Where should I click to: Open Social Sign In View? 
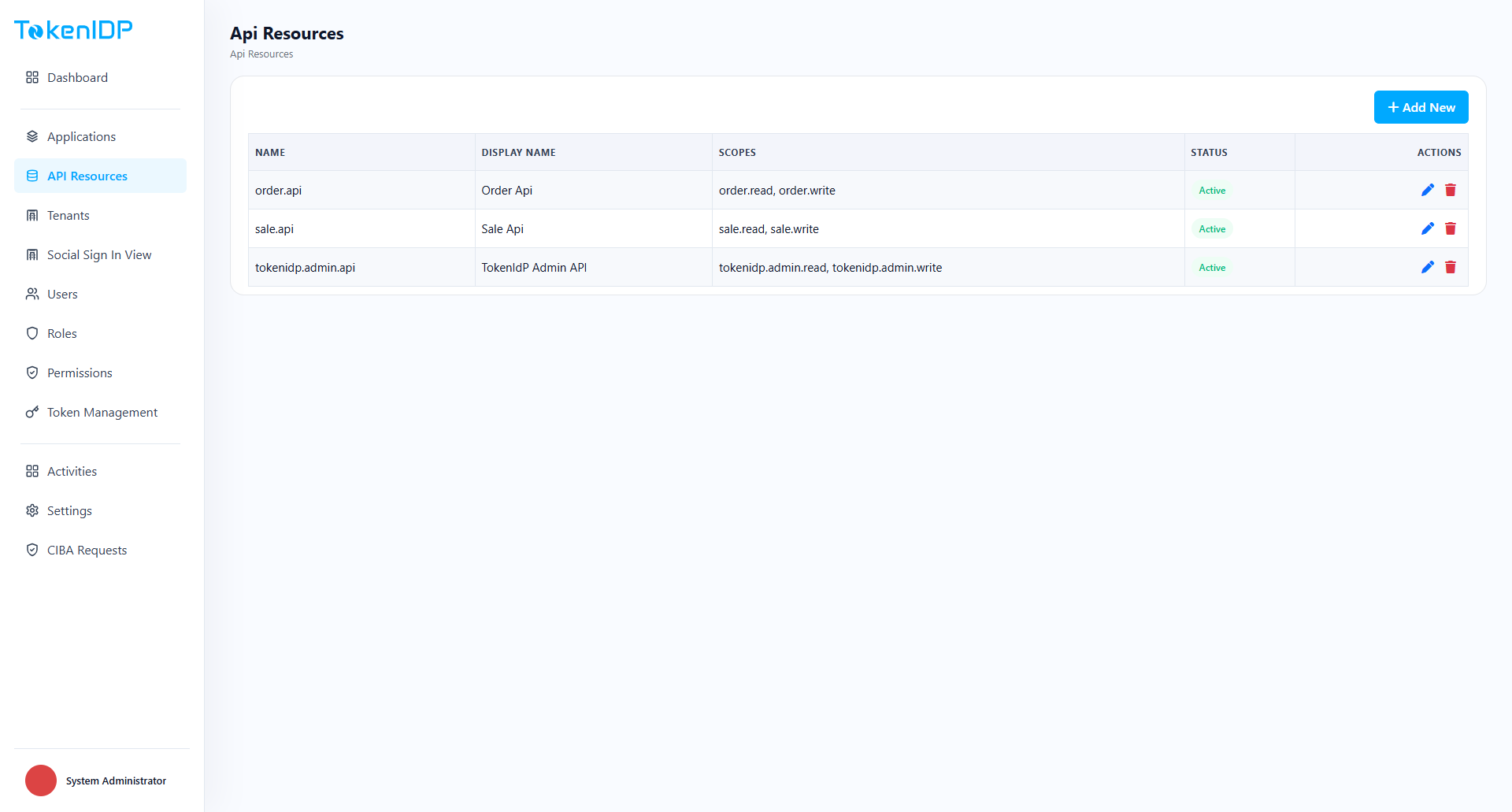[100, 254]
